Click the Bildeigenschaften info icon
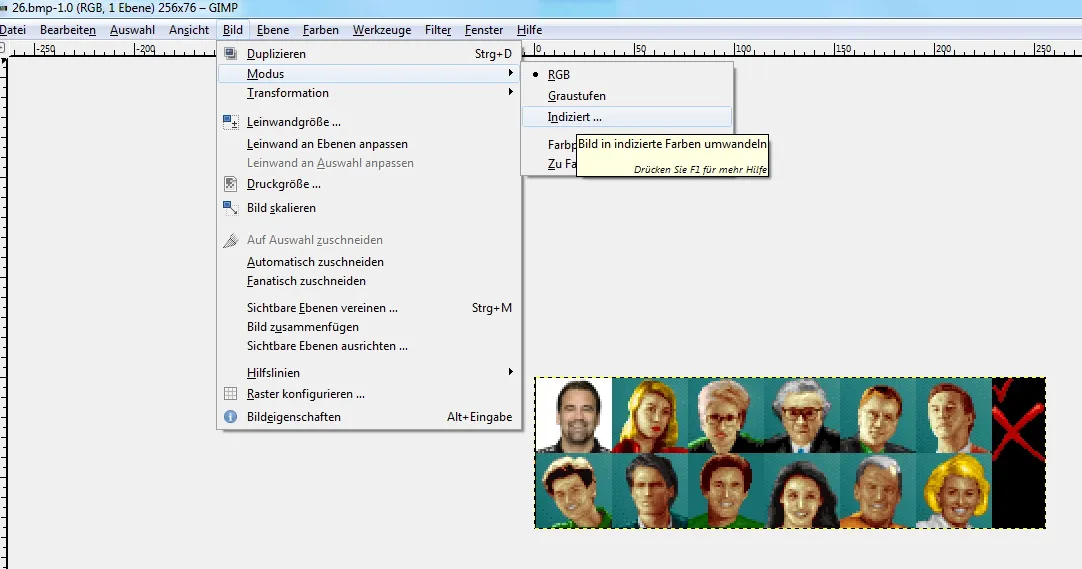This screenshot has height=569, width=1082. pyautogui.click(x=230, y=417)
